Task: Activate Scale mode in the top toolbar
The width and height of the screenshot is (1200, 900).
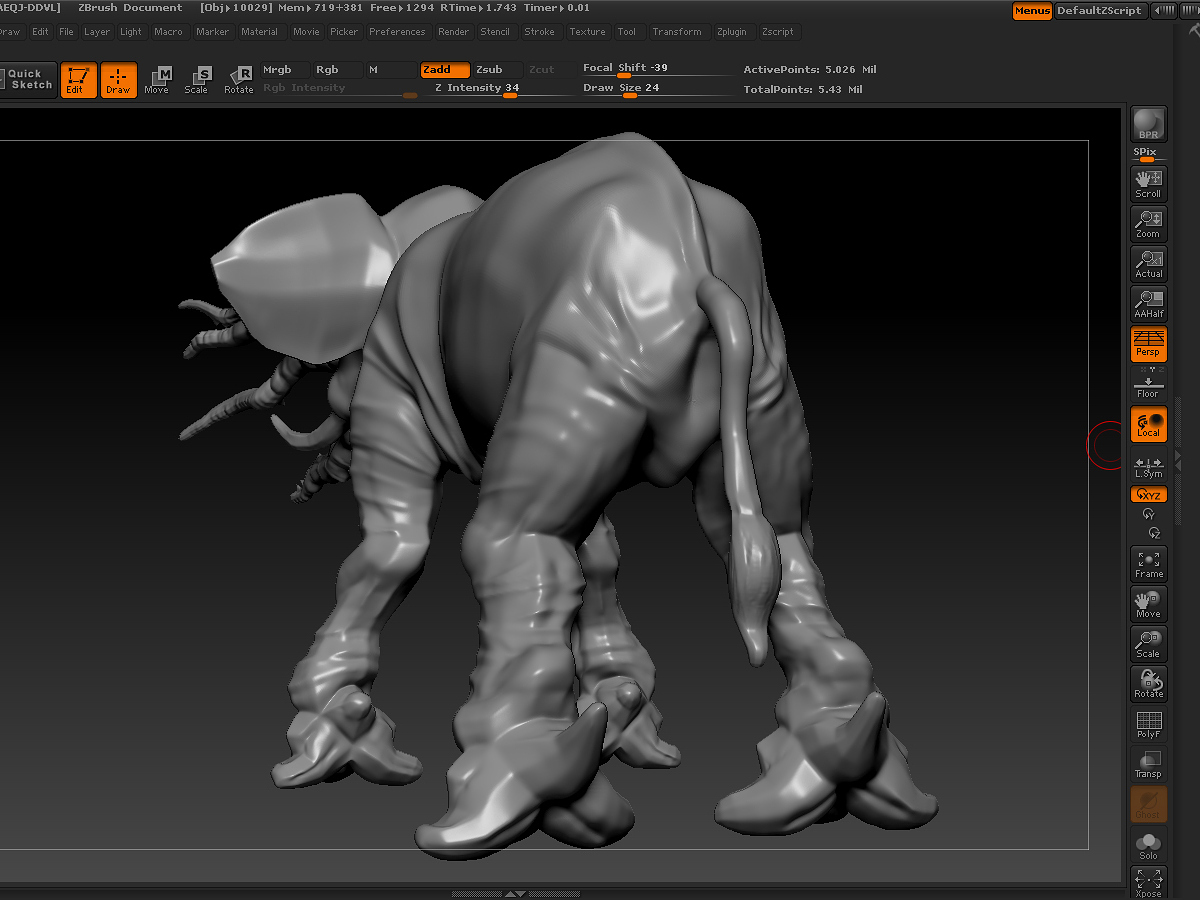Action: click(x=197, y=80)
